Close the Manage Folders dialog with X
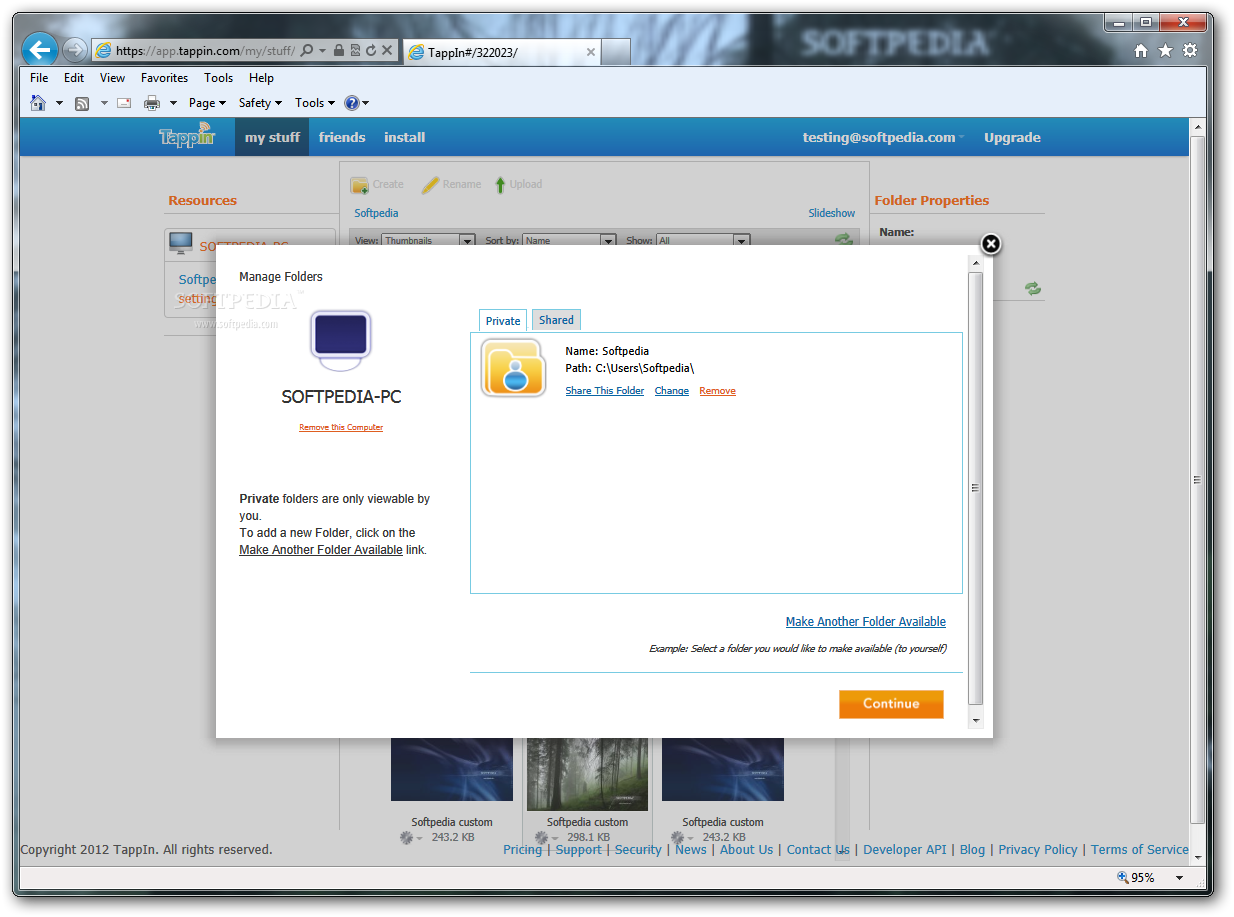 click(x=990, y=244)
